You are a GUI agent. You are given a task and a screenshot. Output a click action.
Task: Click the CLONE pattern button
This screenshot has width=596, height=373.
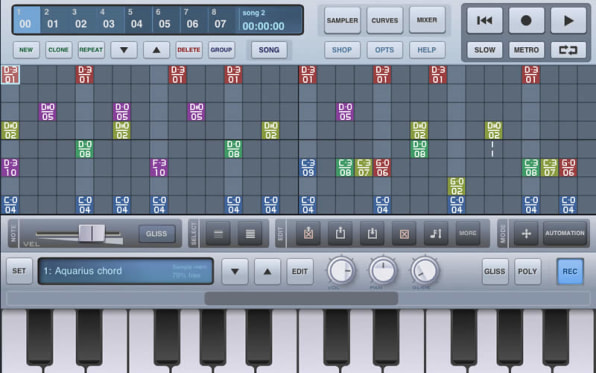click(x=59, y=50)
